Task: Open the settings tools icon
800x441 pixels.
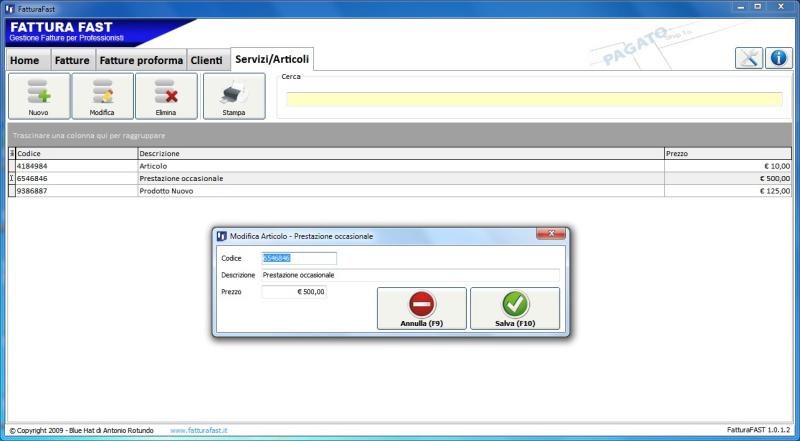Action: 749,58
